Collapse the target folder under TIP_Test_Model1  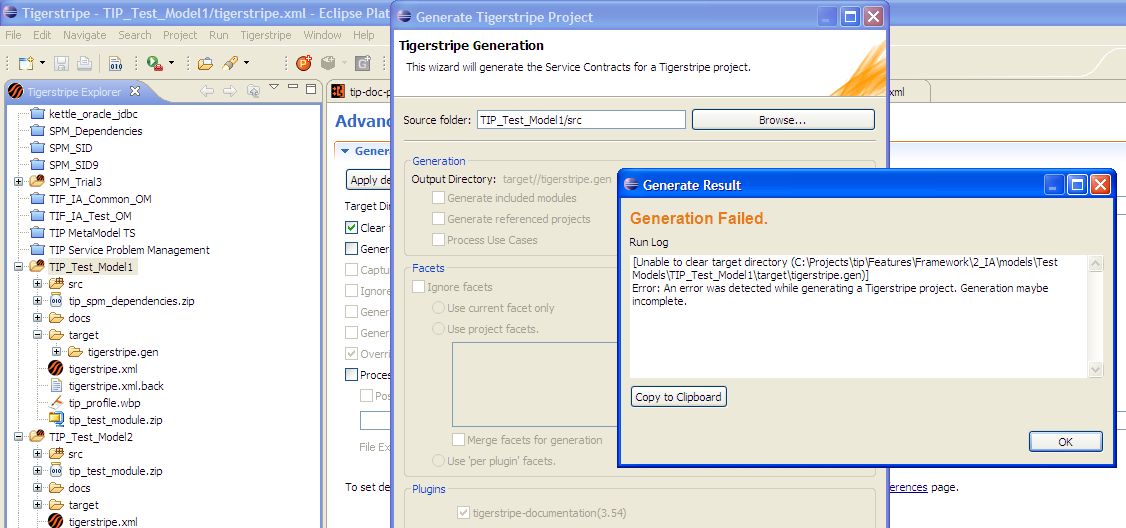pyautogui.click(x=38, y=335)
